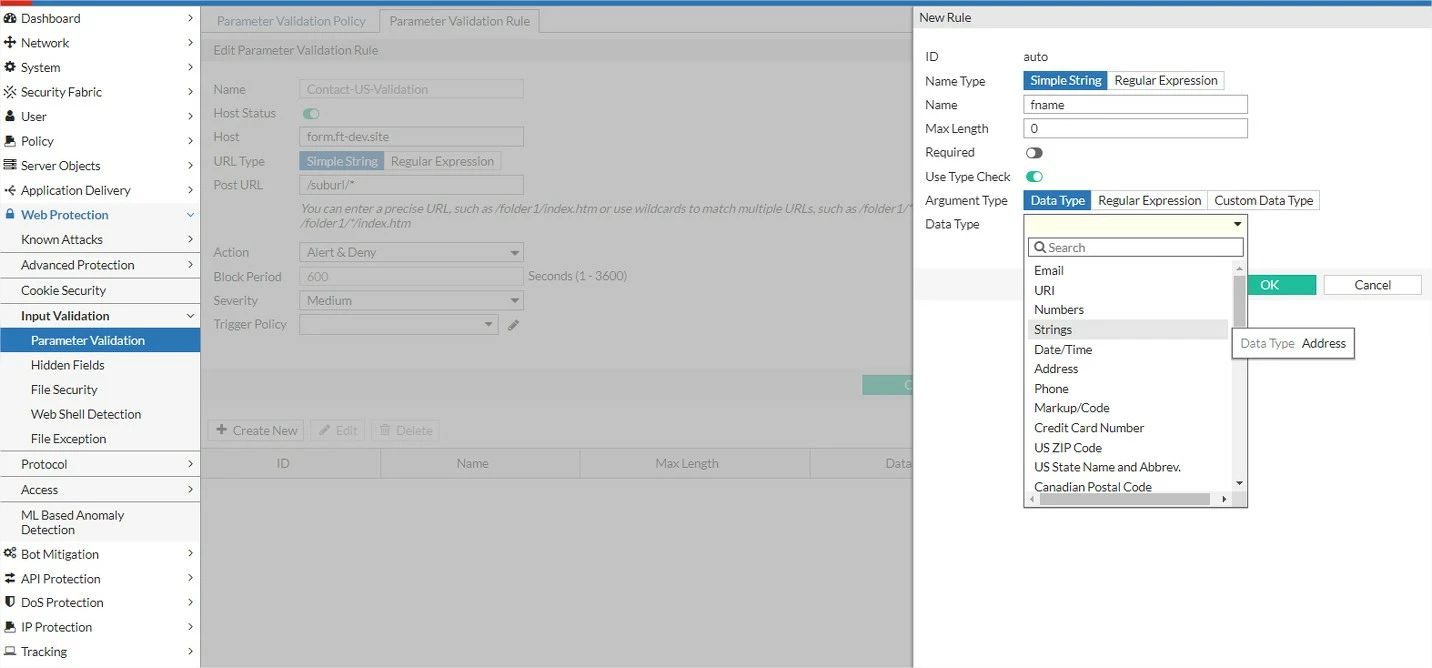This screenshot has height=668, width=1432.
Task: Open the Severity dropdown
Action: coord(411,301)
